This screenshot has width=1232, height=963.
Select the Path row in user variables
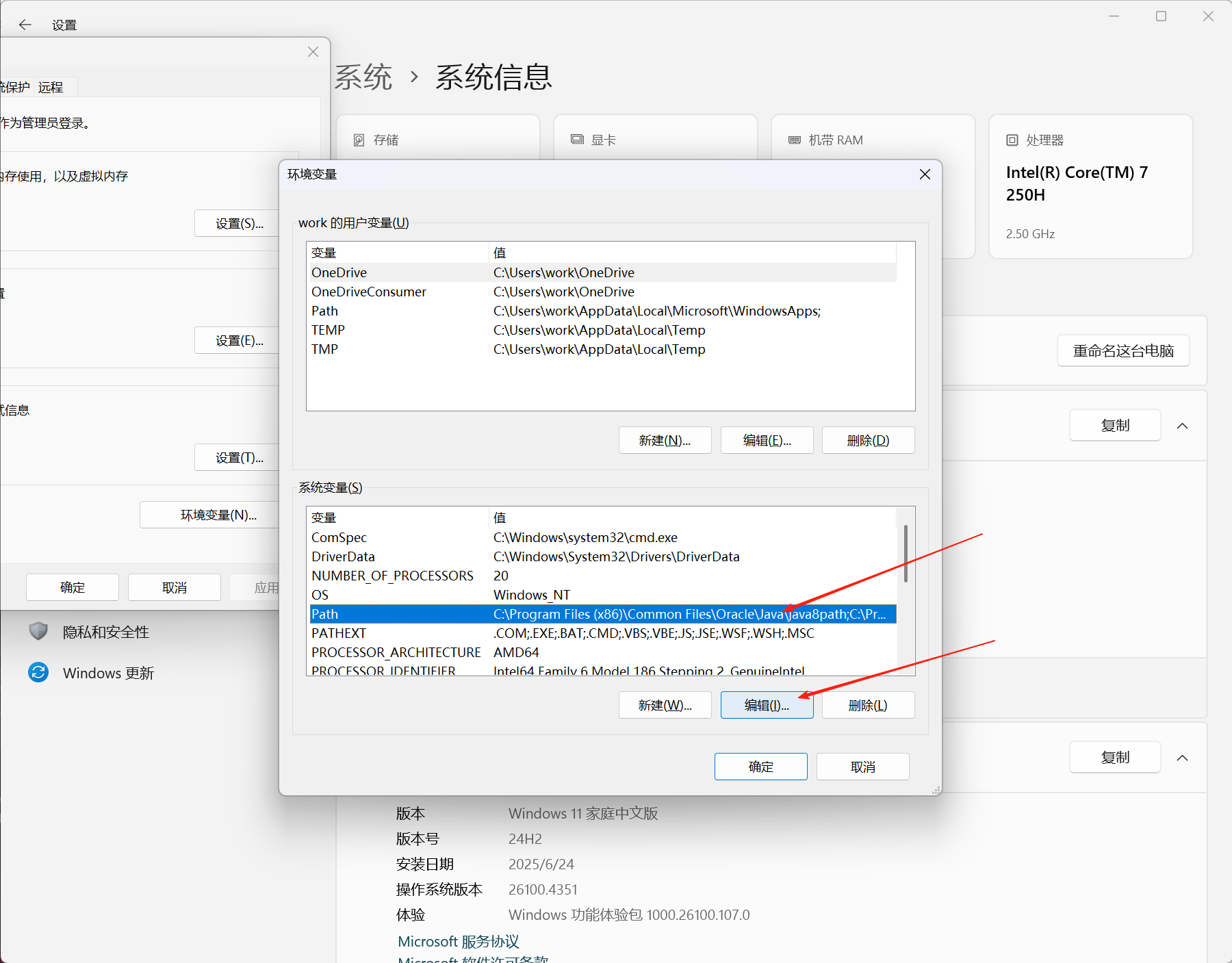click(397, 311)
